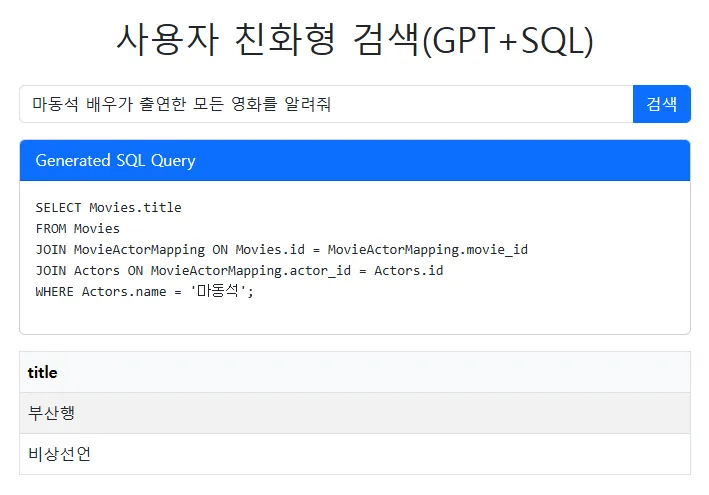Click Movies.title in the SELECT line
The height and width of the screenshot is (495, 709).
click(x=135, y=208)
